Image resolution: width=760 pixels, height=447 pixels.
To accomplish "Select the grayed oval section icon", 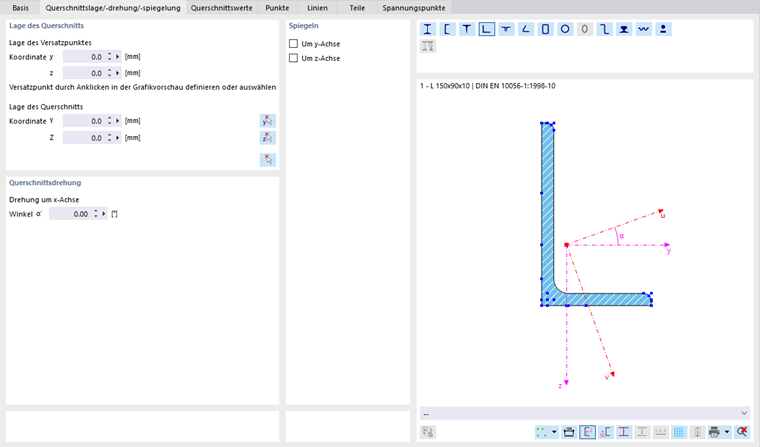I will [585, 29].
